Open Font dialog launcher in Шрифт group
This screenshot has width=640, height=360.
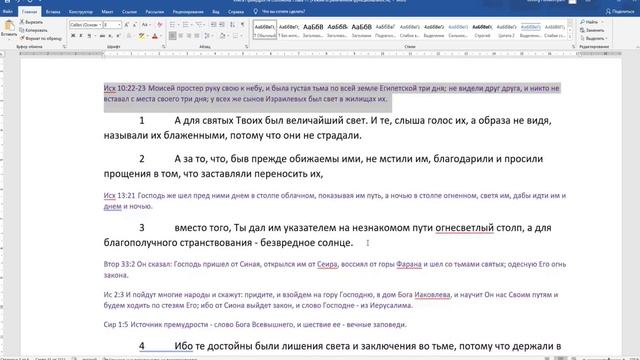164,47
